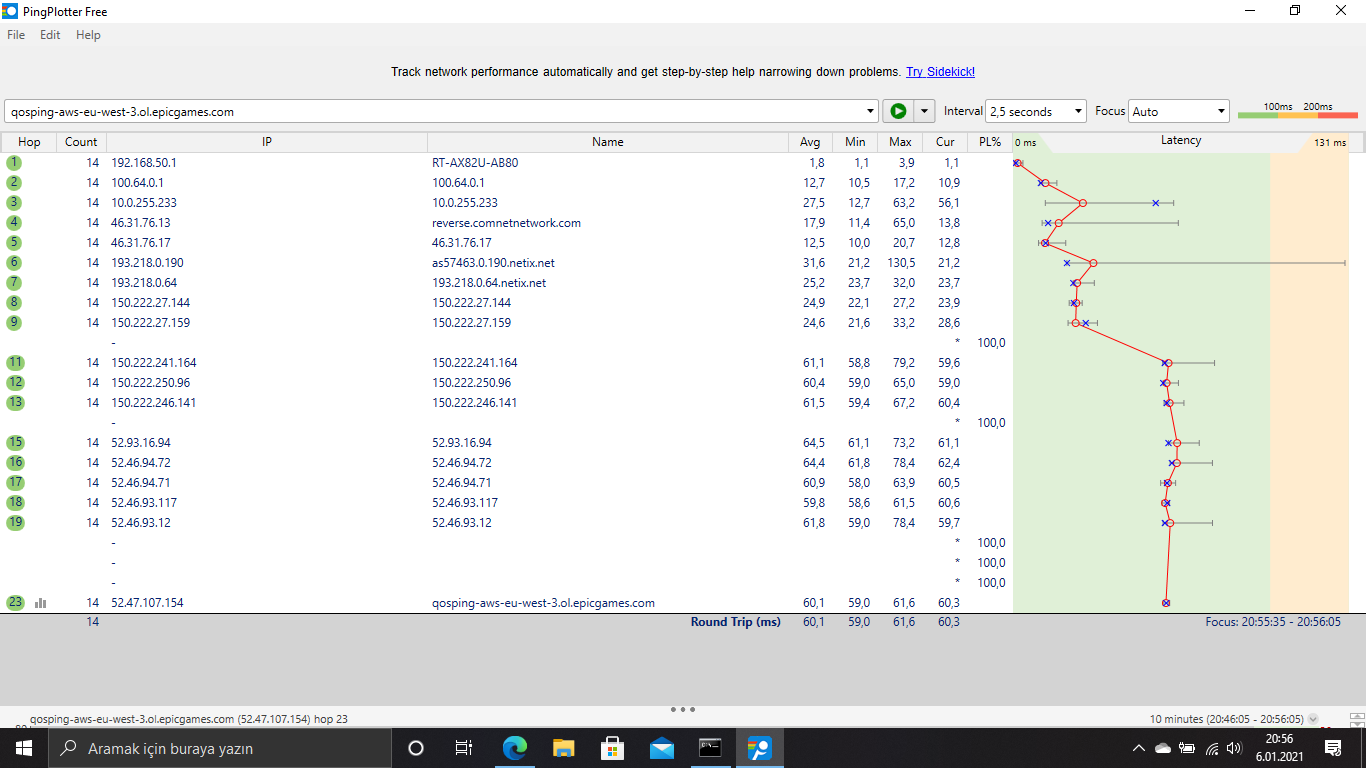Click the hop 18 number badge
This screenshot has width=1366, height=768.
pos(15,502)
